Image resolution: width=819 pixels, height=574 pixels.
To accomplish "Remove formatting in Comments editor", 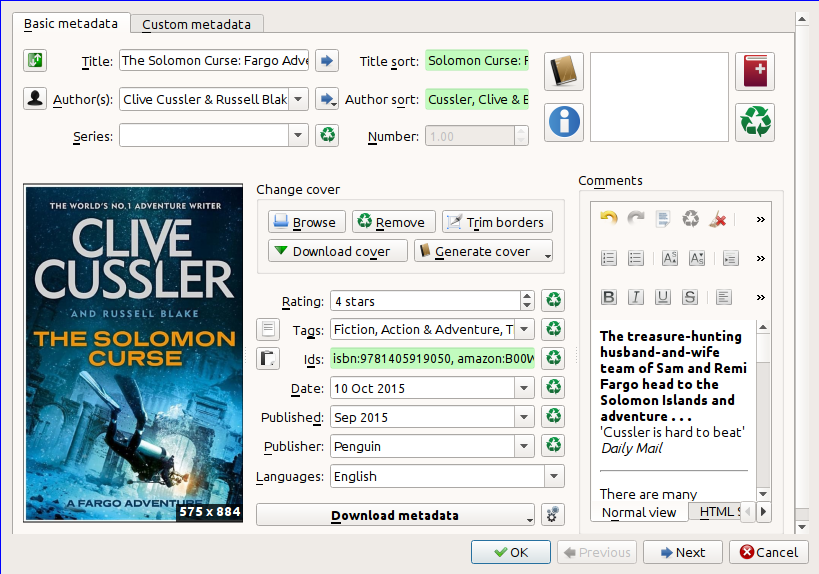I will (718, 219).
